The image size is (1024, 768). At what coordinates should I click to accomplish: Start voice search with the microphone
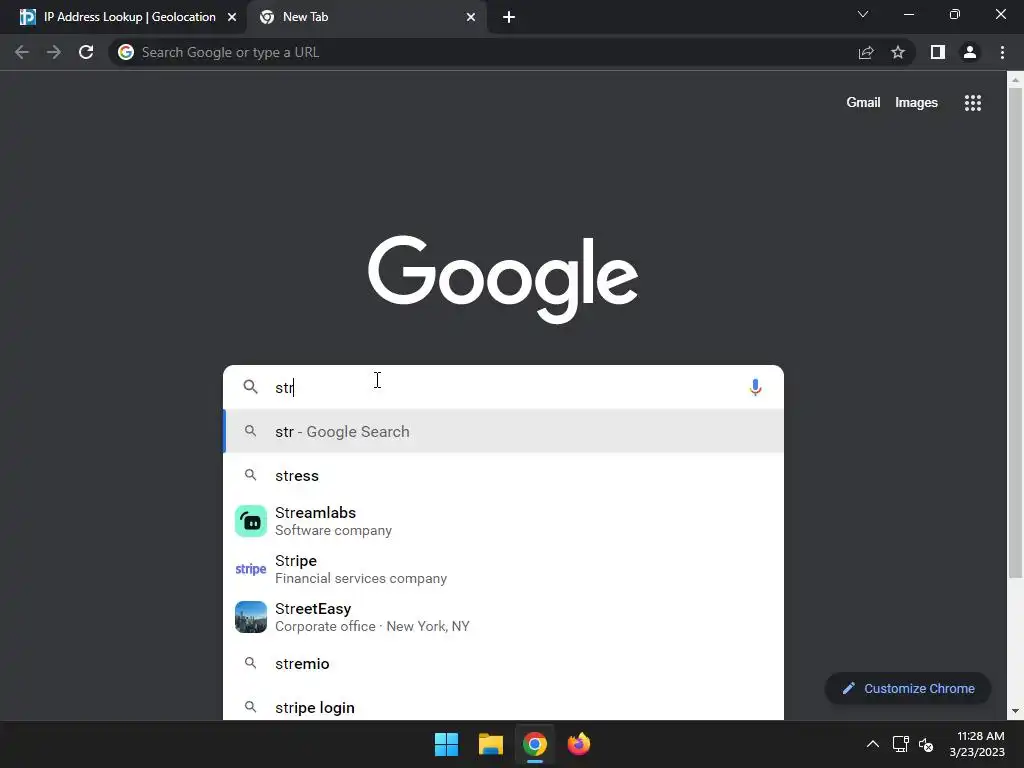tap(756, 387)
